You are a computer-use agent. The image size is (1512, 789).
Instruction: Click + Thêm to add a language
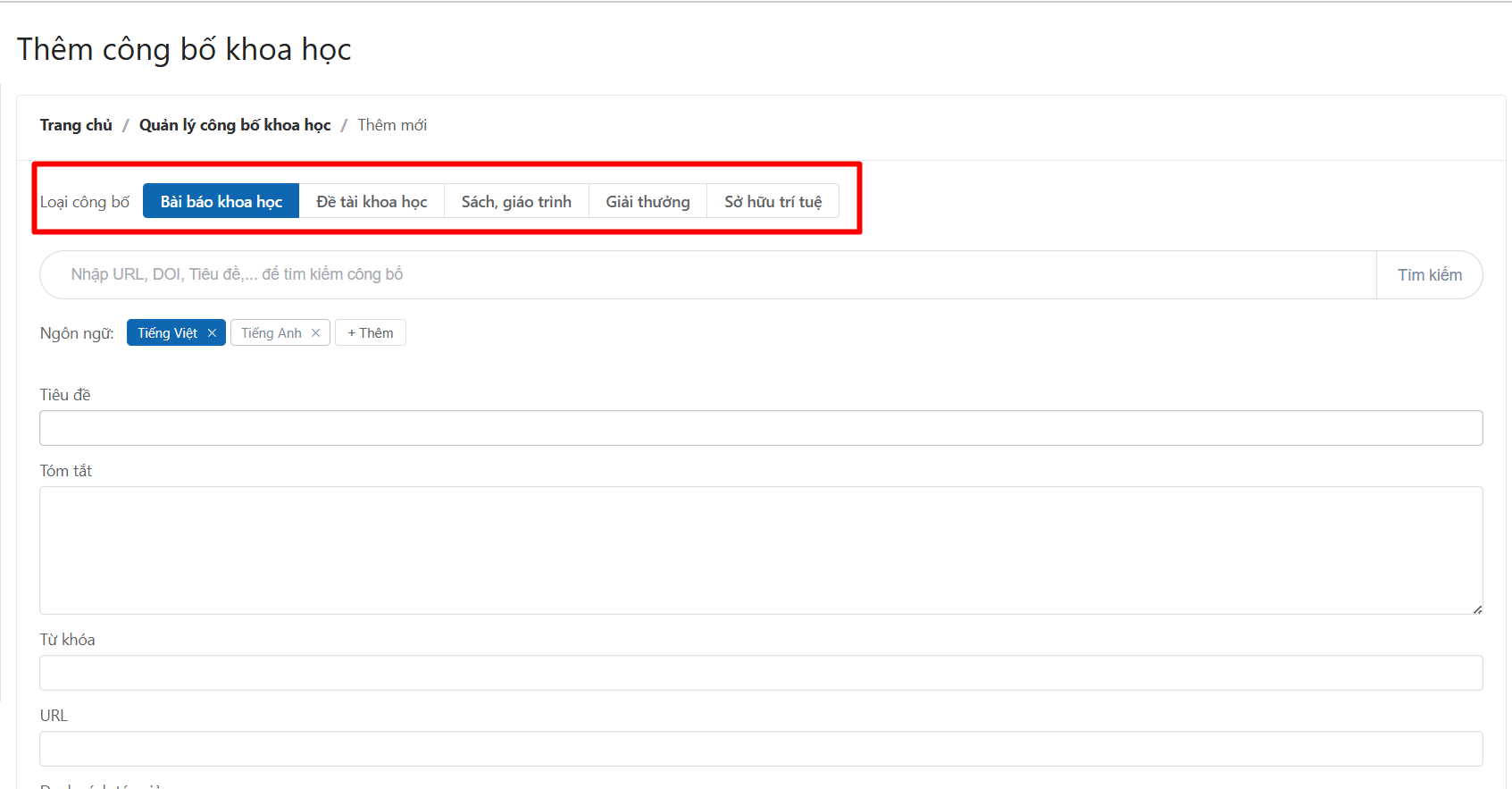tap(370, 333)
